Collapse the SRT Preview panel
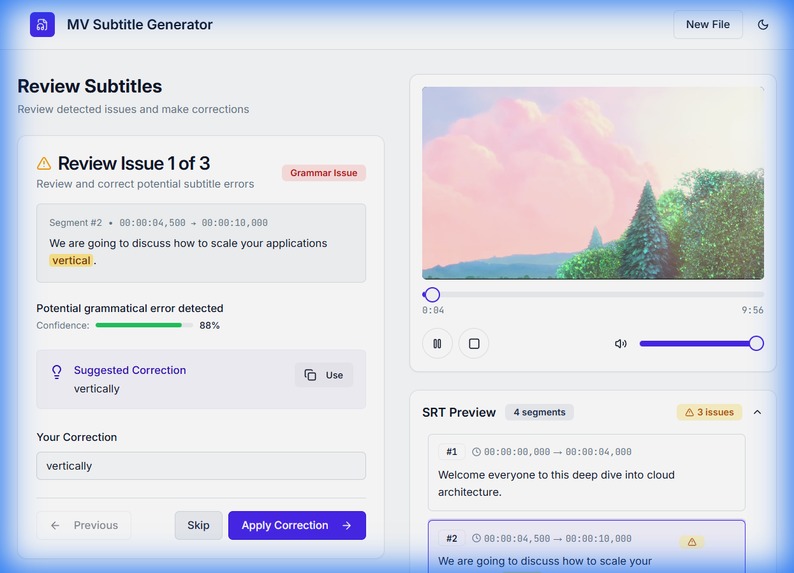 [757, 412]
